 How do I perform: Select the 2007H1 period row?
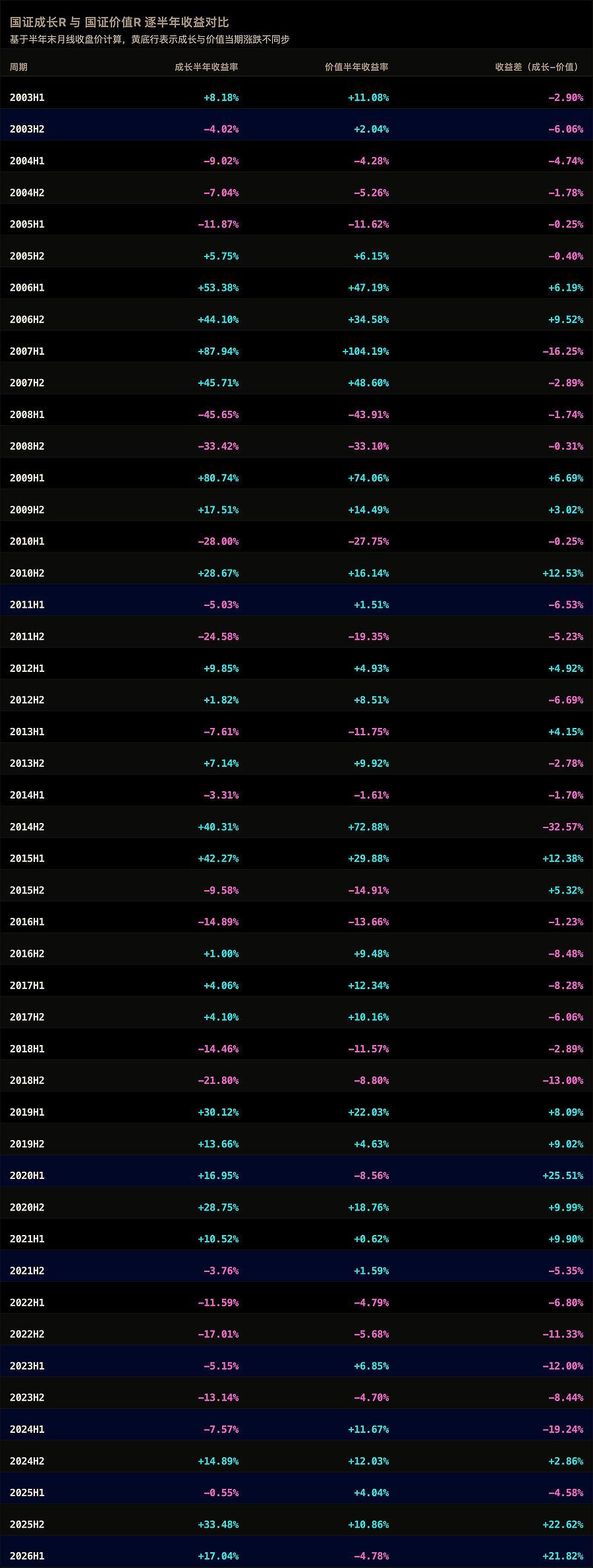click(296, 351)
